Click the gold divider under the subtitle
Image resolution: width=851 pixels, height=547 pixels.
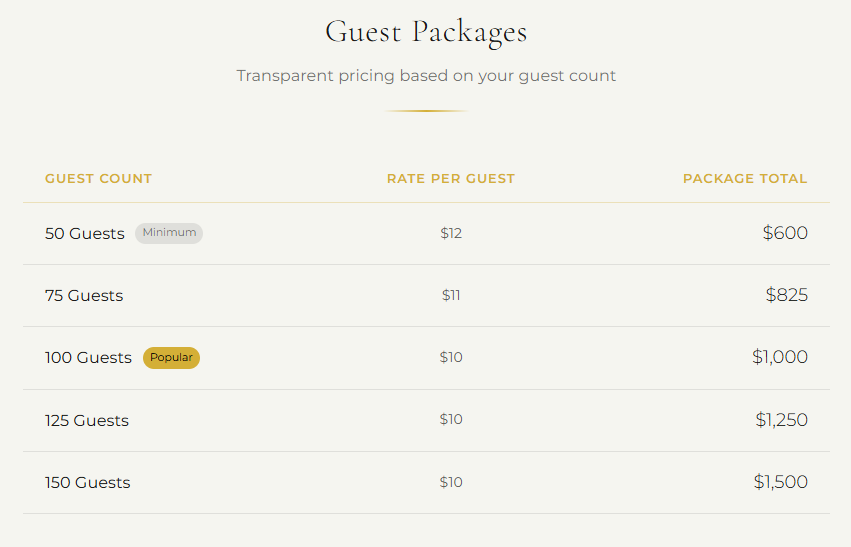coord(426,111)
